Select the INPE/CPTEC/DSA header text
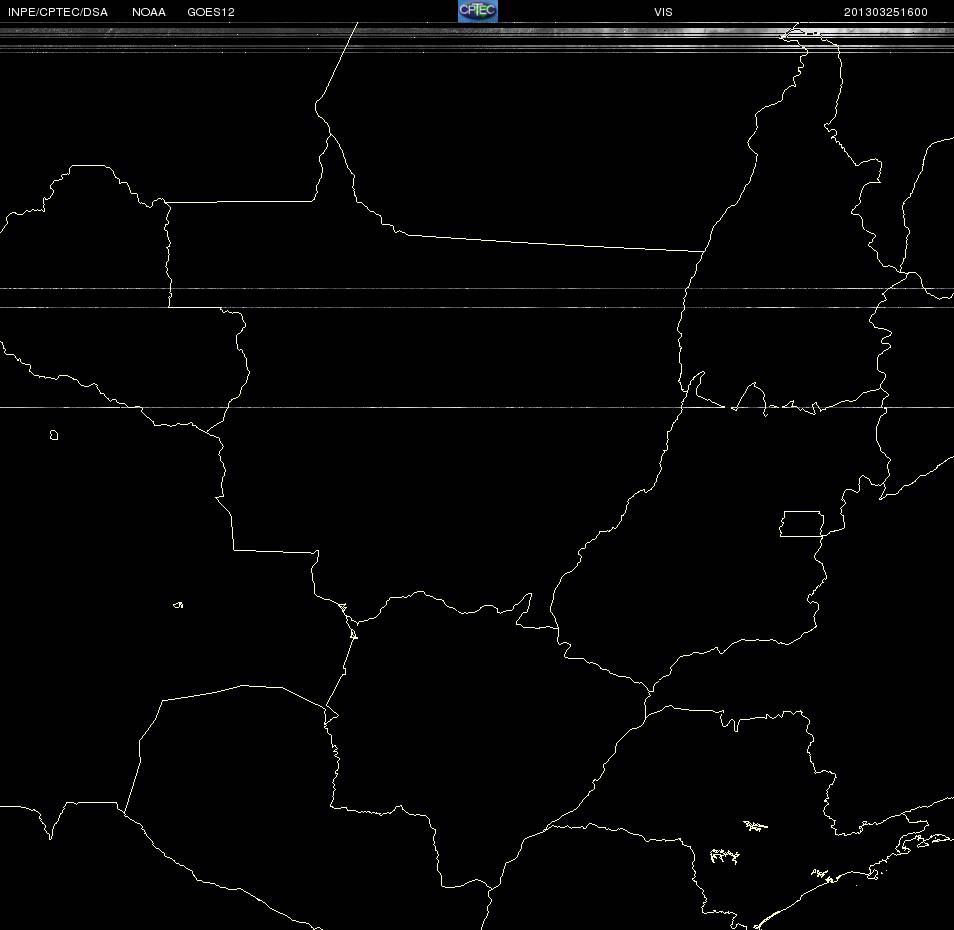Screen dimensions: 954x930 [58, 12]
